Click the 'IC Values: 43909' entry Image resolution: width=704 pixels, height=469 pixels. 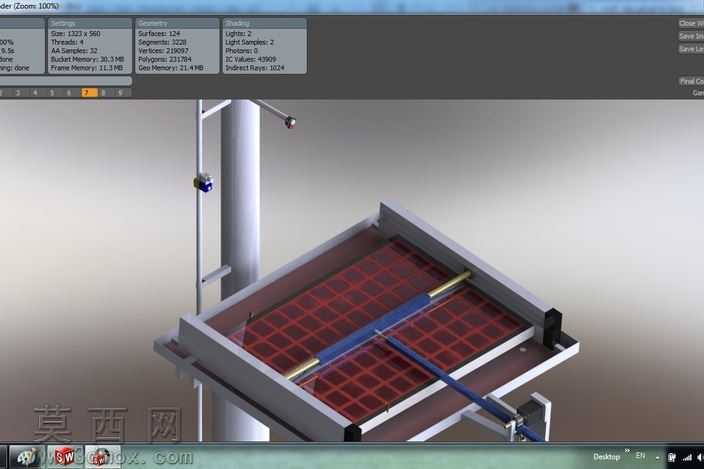[x=251, y=59]
